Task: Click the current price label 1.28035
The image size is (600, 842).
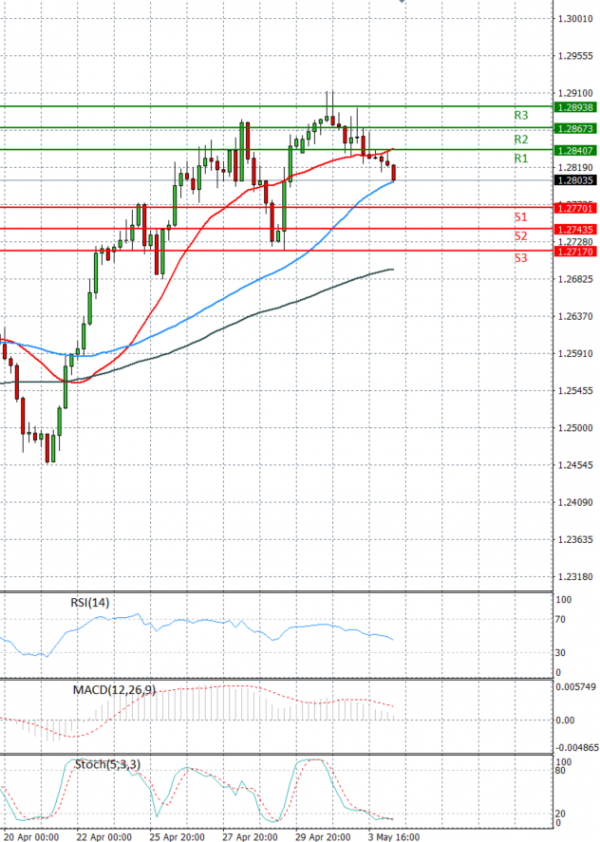Action: [x=576, y=180]
